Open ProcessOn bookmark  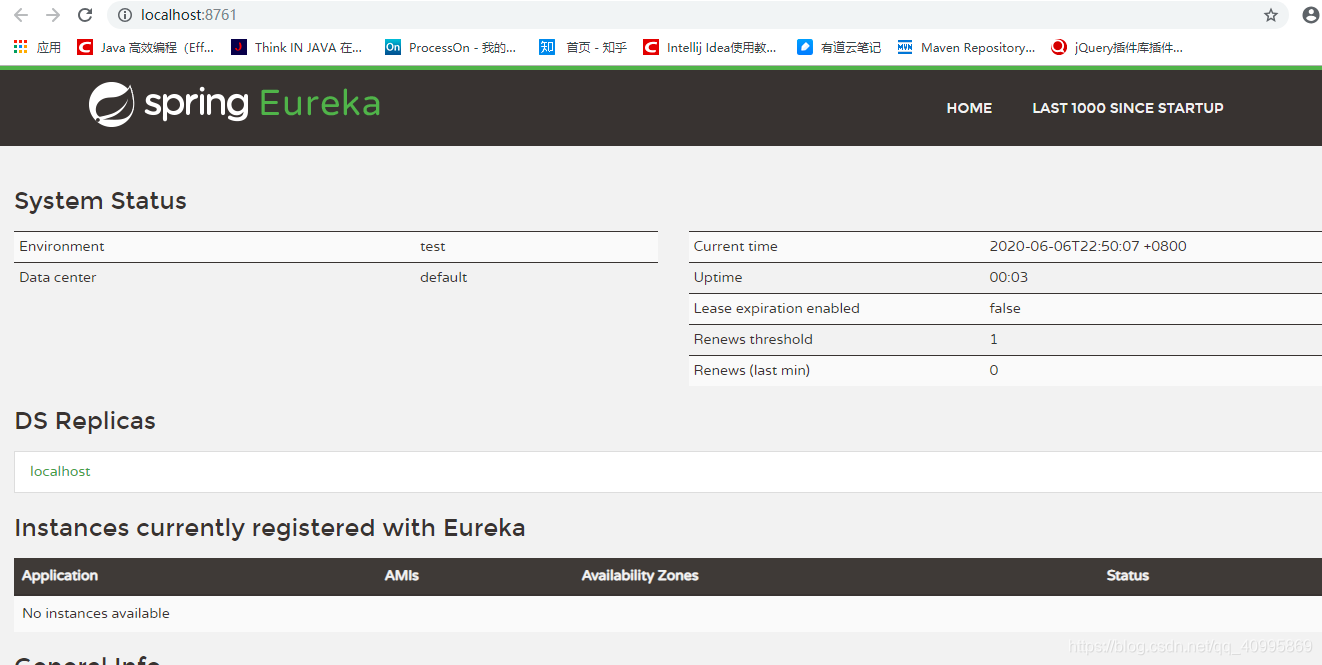click(451, 47)
